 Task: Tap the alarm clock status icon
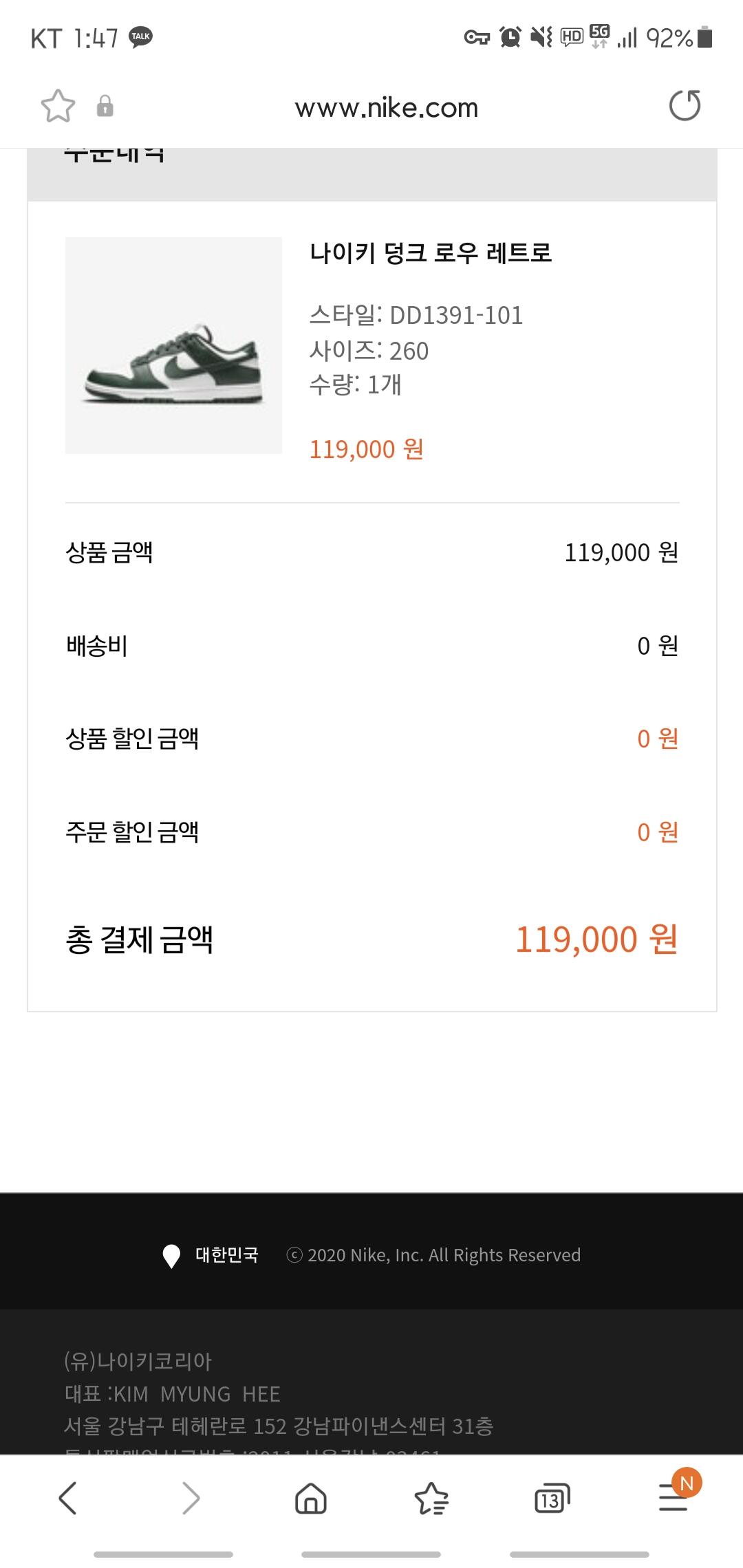[510, 37]
